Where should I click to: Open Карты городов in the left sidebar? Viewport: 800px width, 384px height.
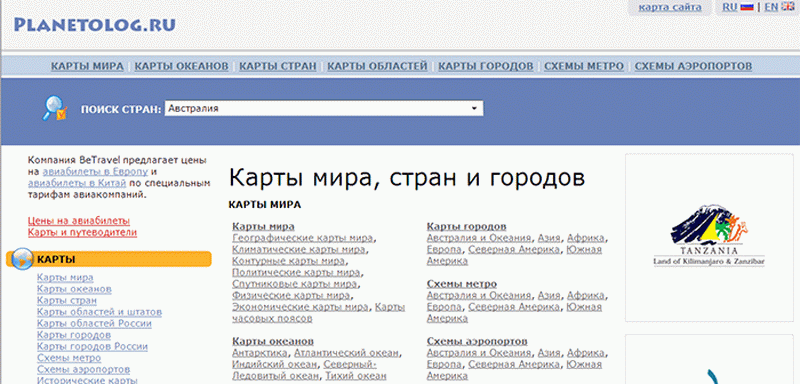74,335
